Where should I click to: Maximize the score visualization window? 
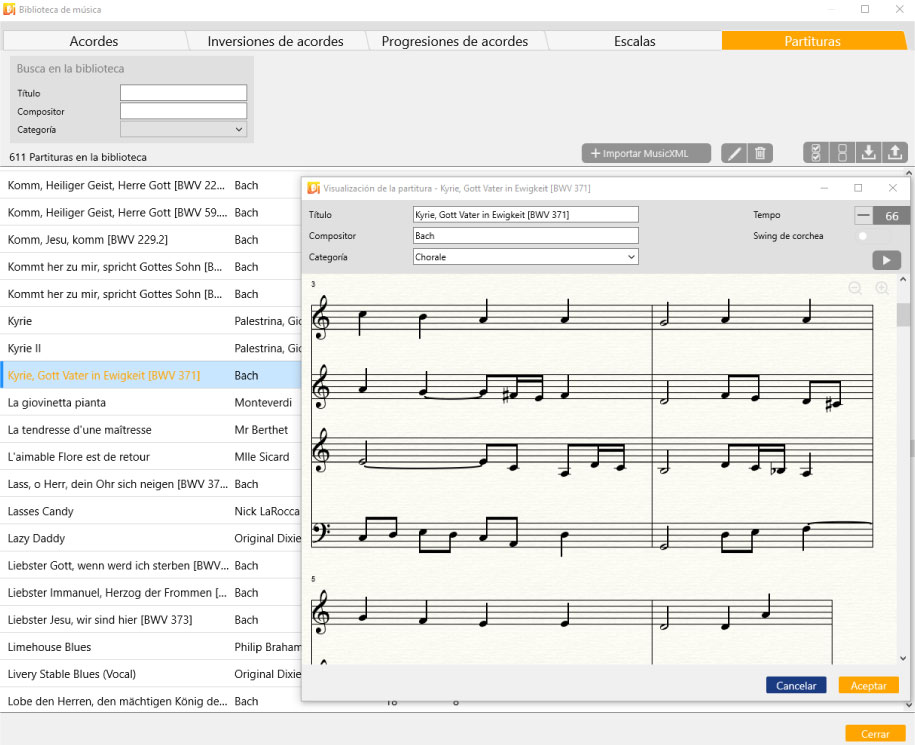tap(858, 188)
